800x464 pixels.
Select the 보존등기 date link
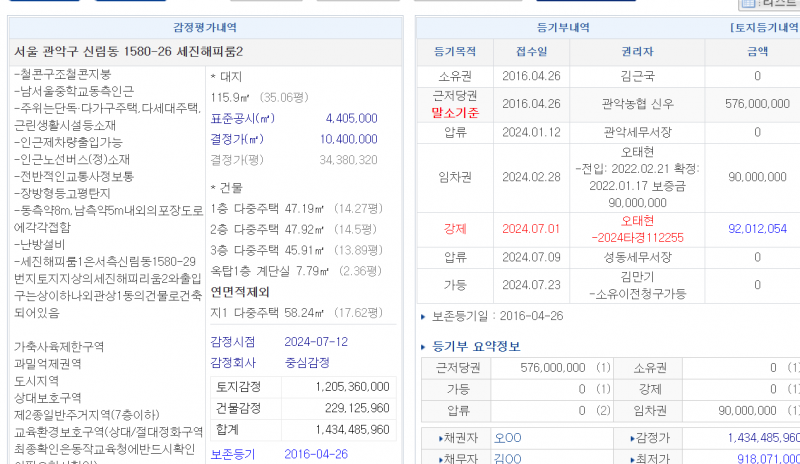315,454
